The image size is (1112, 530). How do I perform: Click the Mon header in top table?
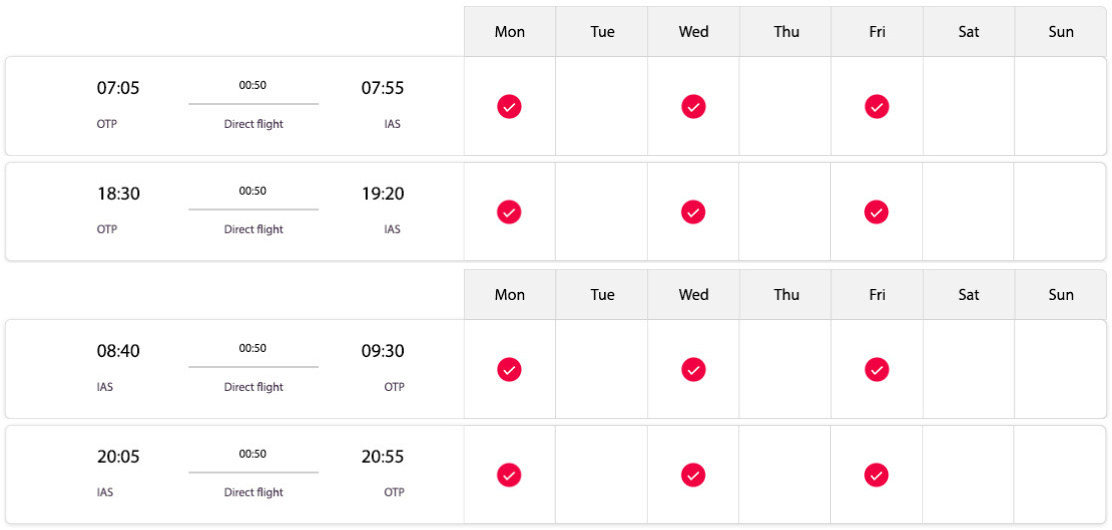coord(510,32)
